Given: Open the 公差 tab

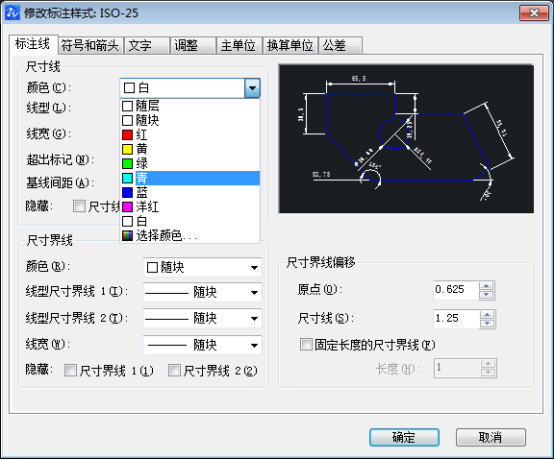Looking at the screenshot, I should 340,46.
